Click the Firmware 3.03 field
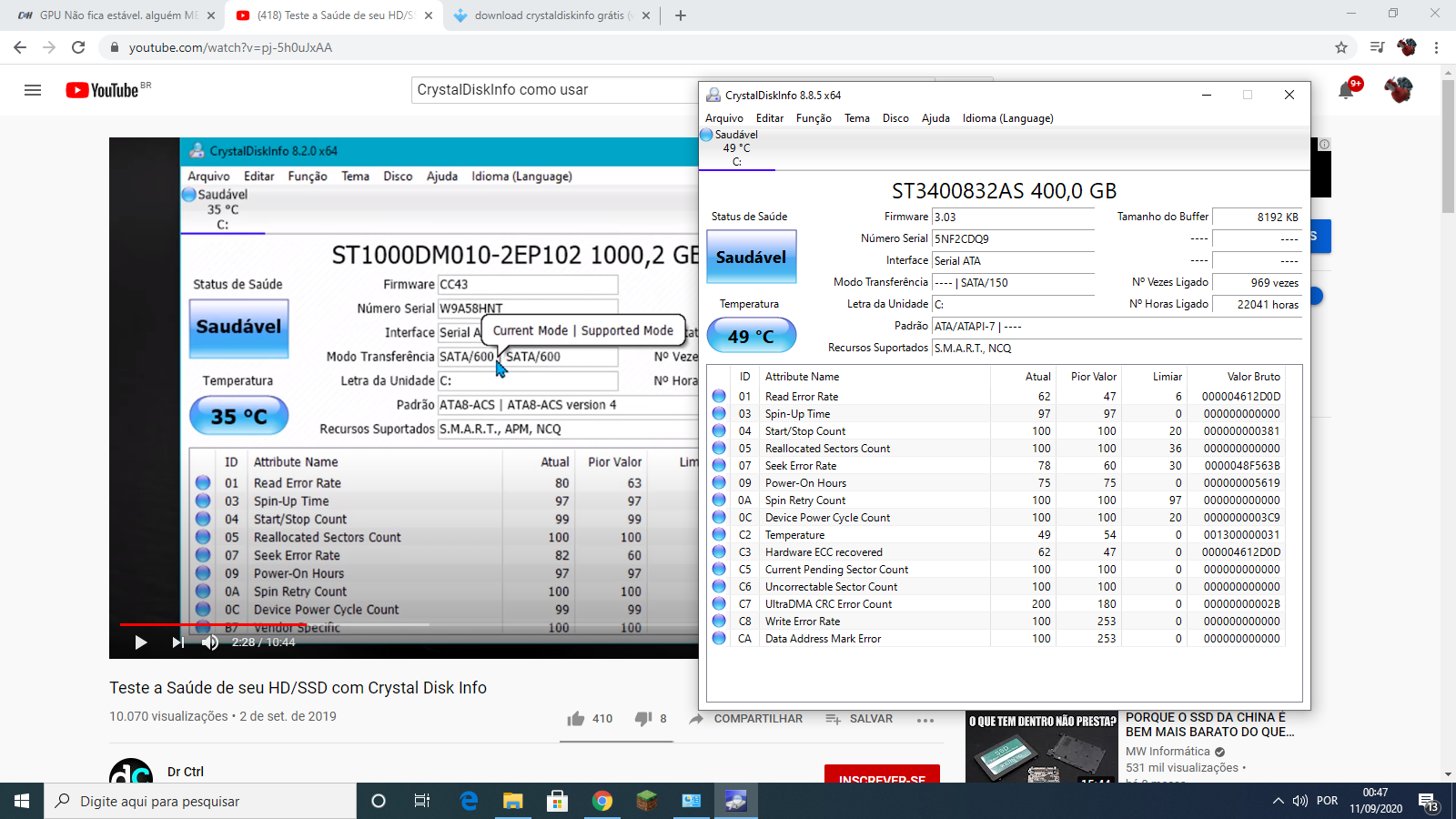 pyautogui.click(x=1013, y=217)
